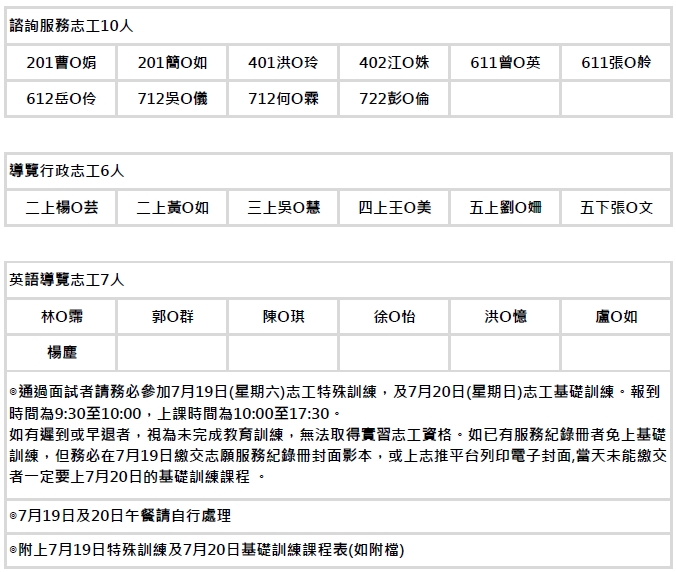This screenshot has height=572, width=676.
Task: Click the cell 五下張O文
Action: point(616,208)
